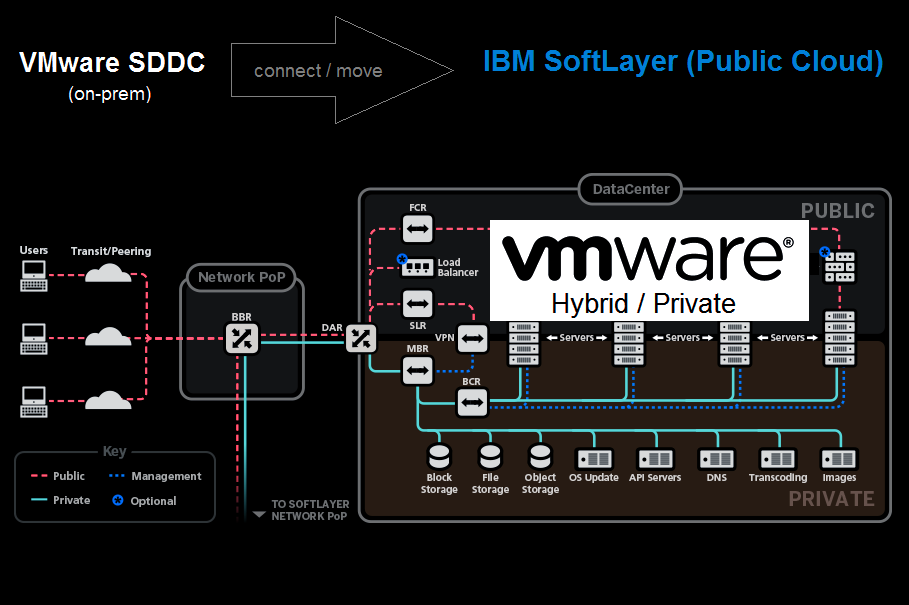Click the MBR router icon
The image size is (909, 605).
tap(417, 371)
